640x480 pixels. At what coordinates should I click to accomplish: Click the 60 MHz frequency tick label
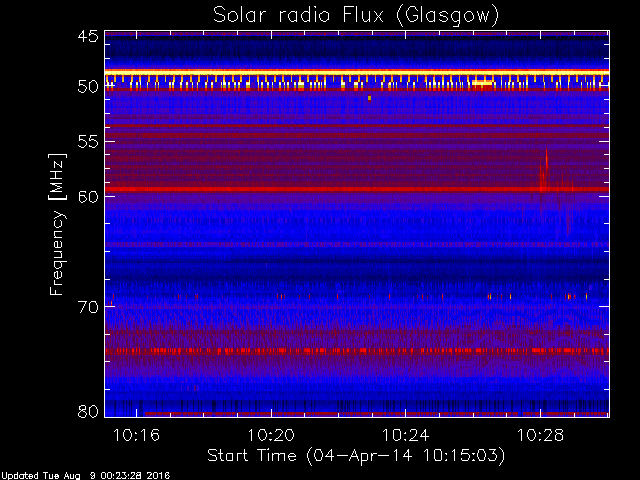point(87,196)
